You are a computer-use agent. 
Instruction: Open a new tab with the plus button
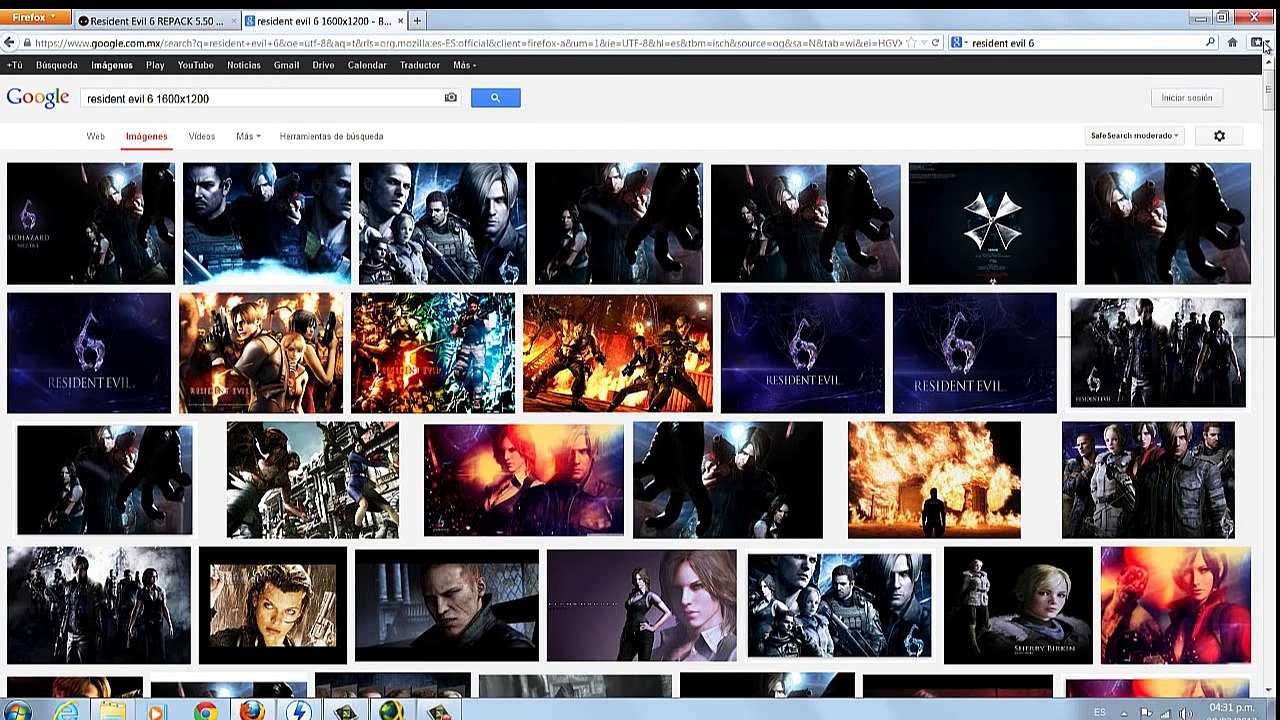417,20
